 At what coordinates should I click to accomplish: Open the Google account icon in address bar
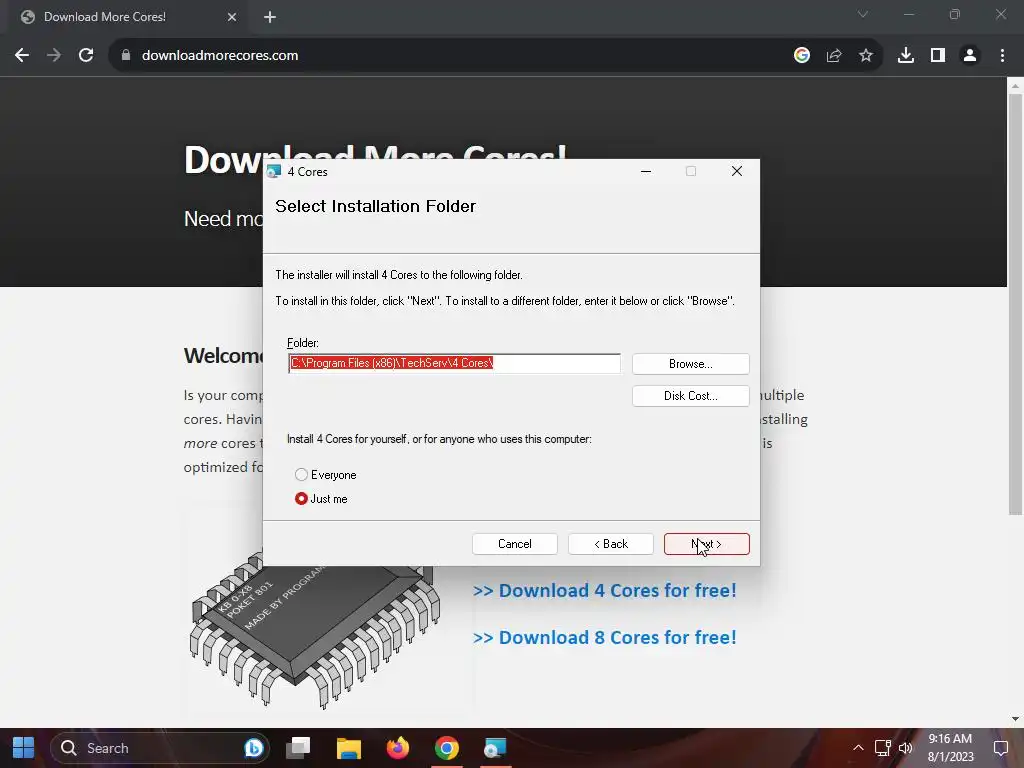(x=802, y=56)
